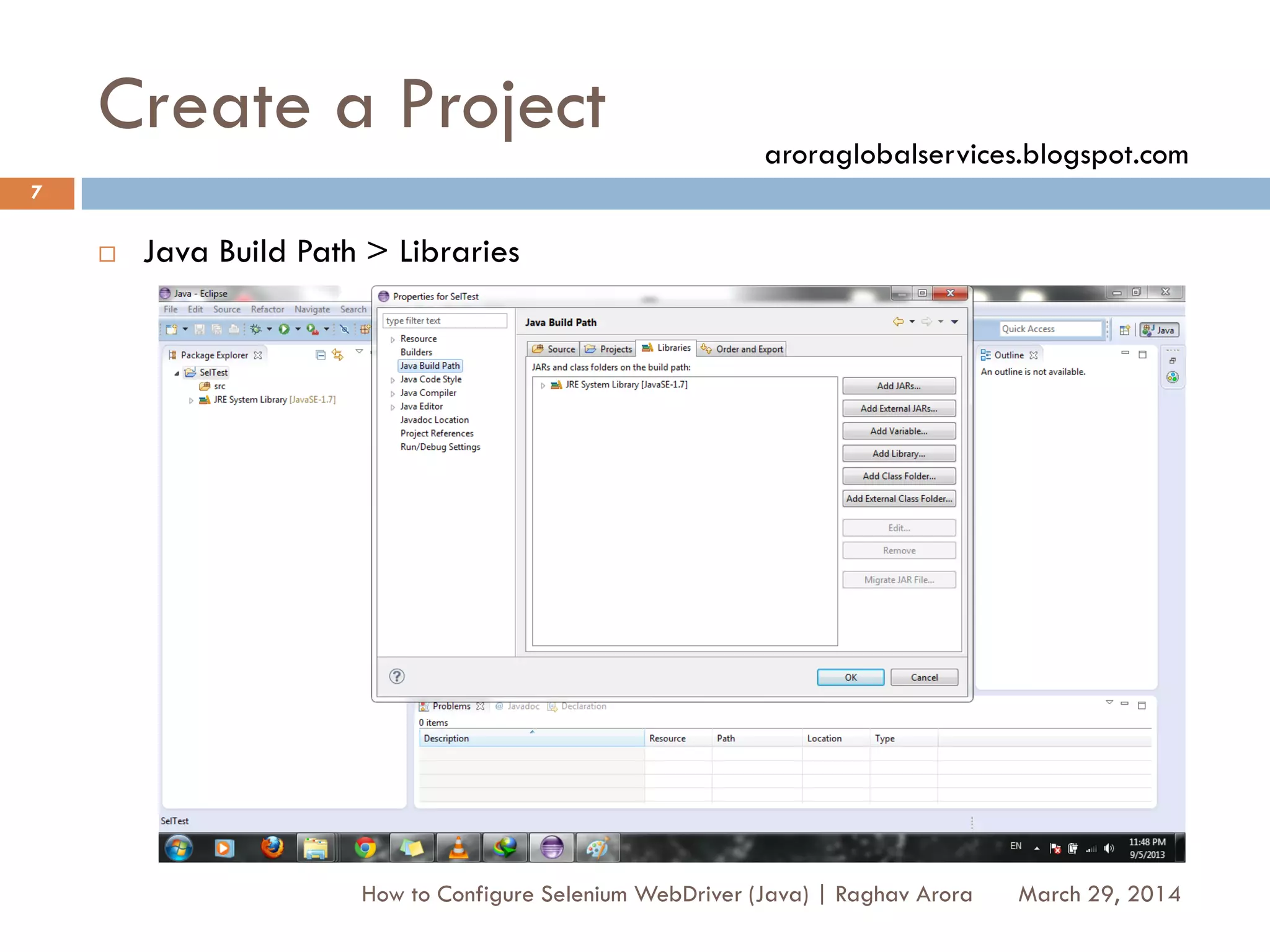Click the Restore icon in right trim bar
1270x952 pixels.
[x=1172, y=361]
